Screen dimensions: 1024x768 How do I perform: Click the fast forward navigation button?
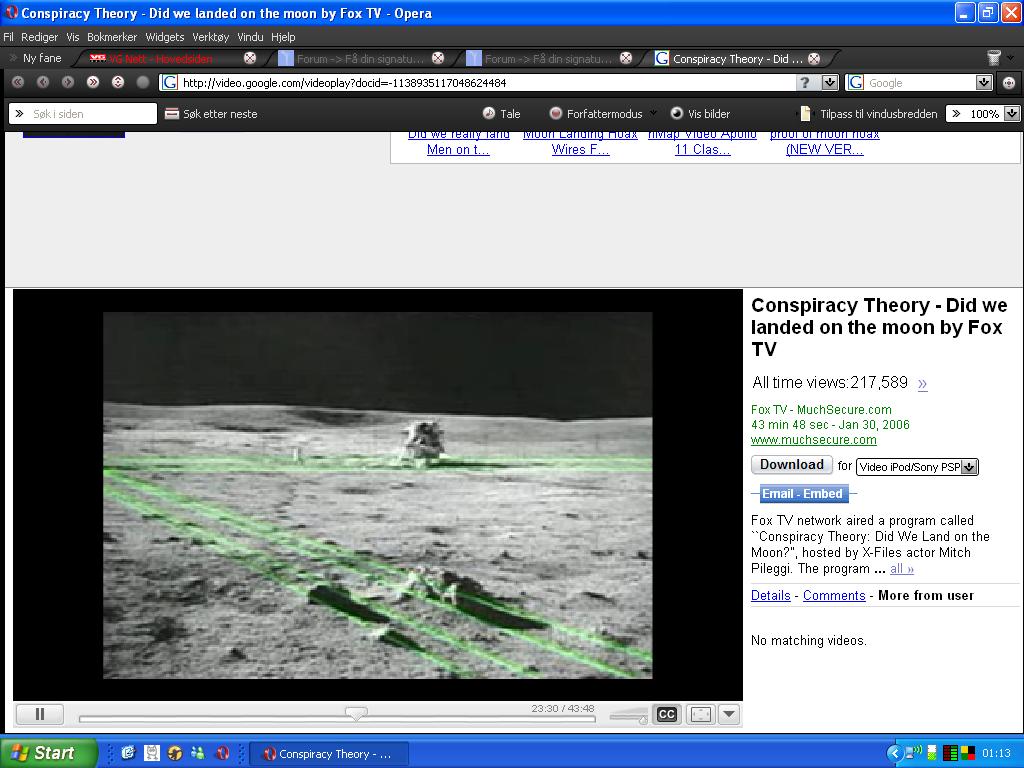click(x=93, y=82)
